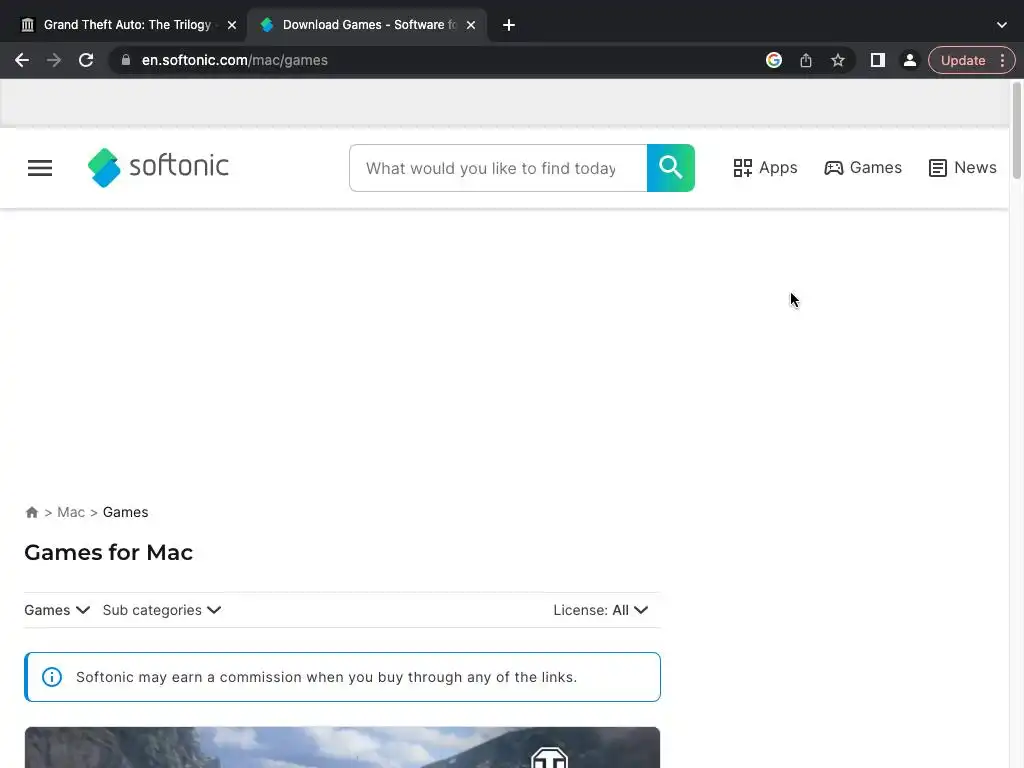
Task: Select the Download Games - Software tab
Action: [366, 25]
